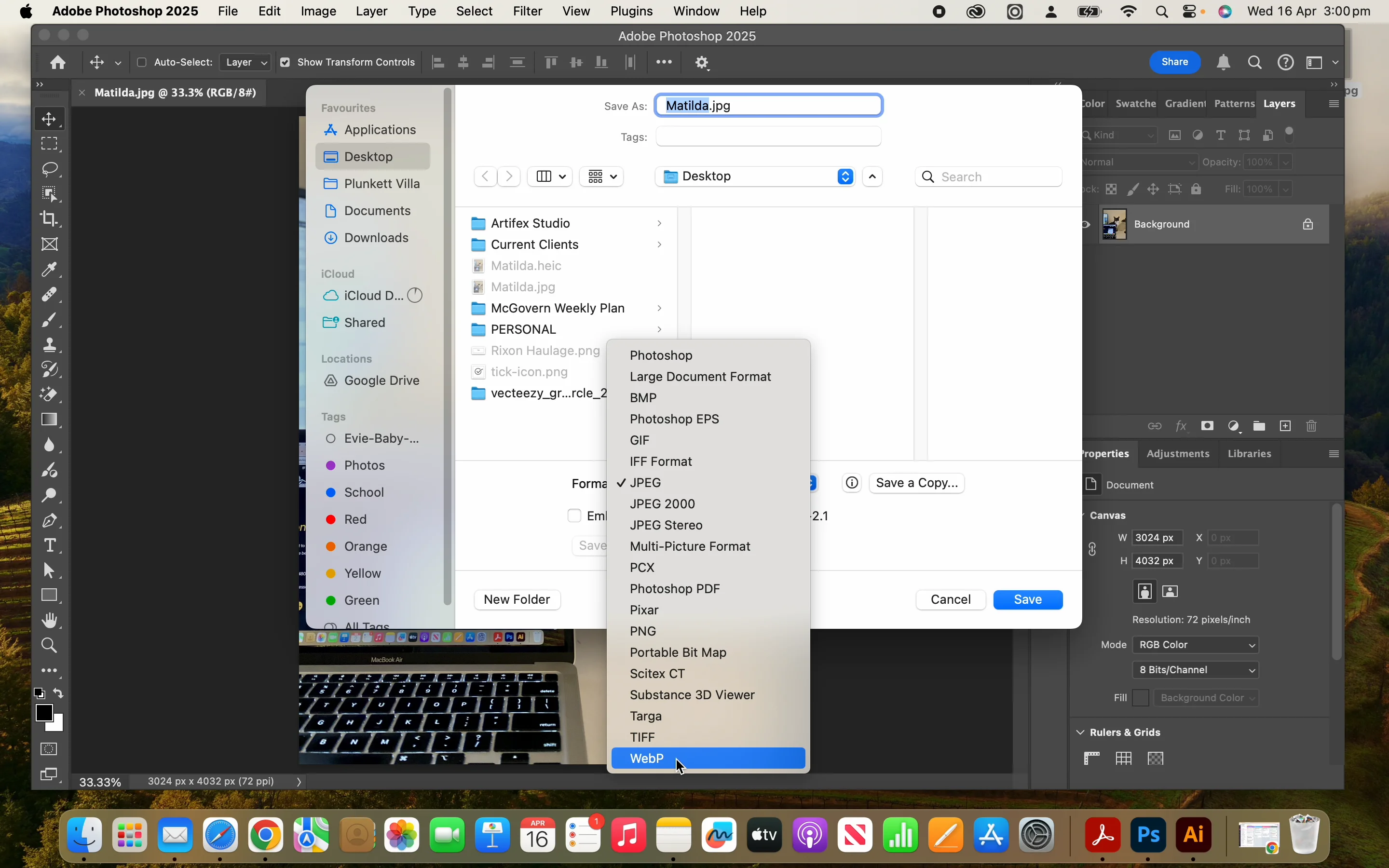
Task: Select the Gradient tool
Action: (49, 420)
